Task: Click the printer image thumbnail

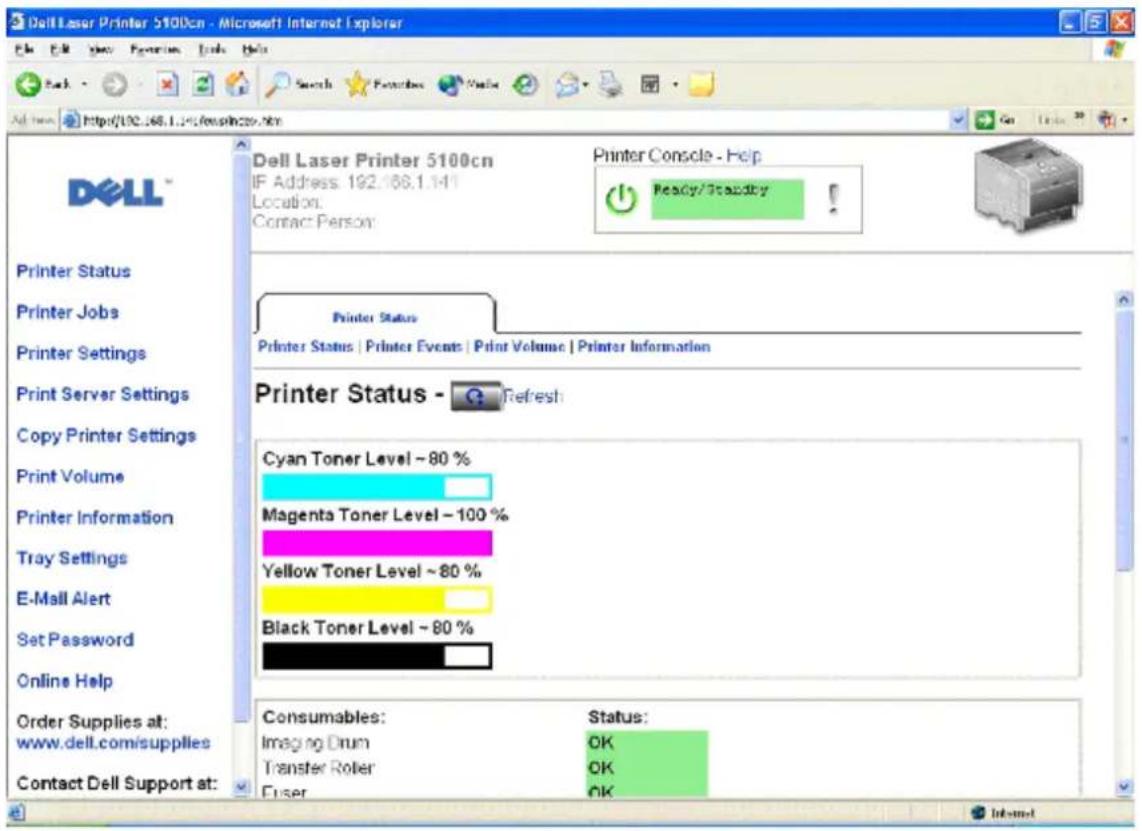Action: [1028, 185]
